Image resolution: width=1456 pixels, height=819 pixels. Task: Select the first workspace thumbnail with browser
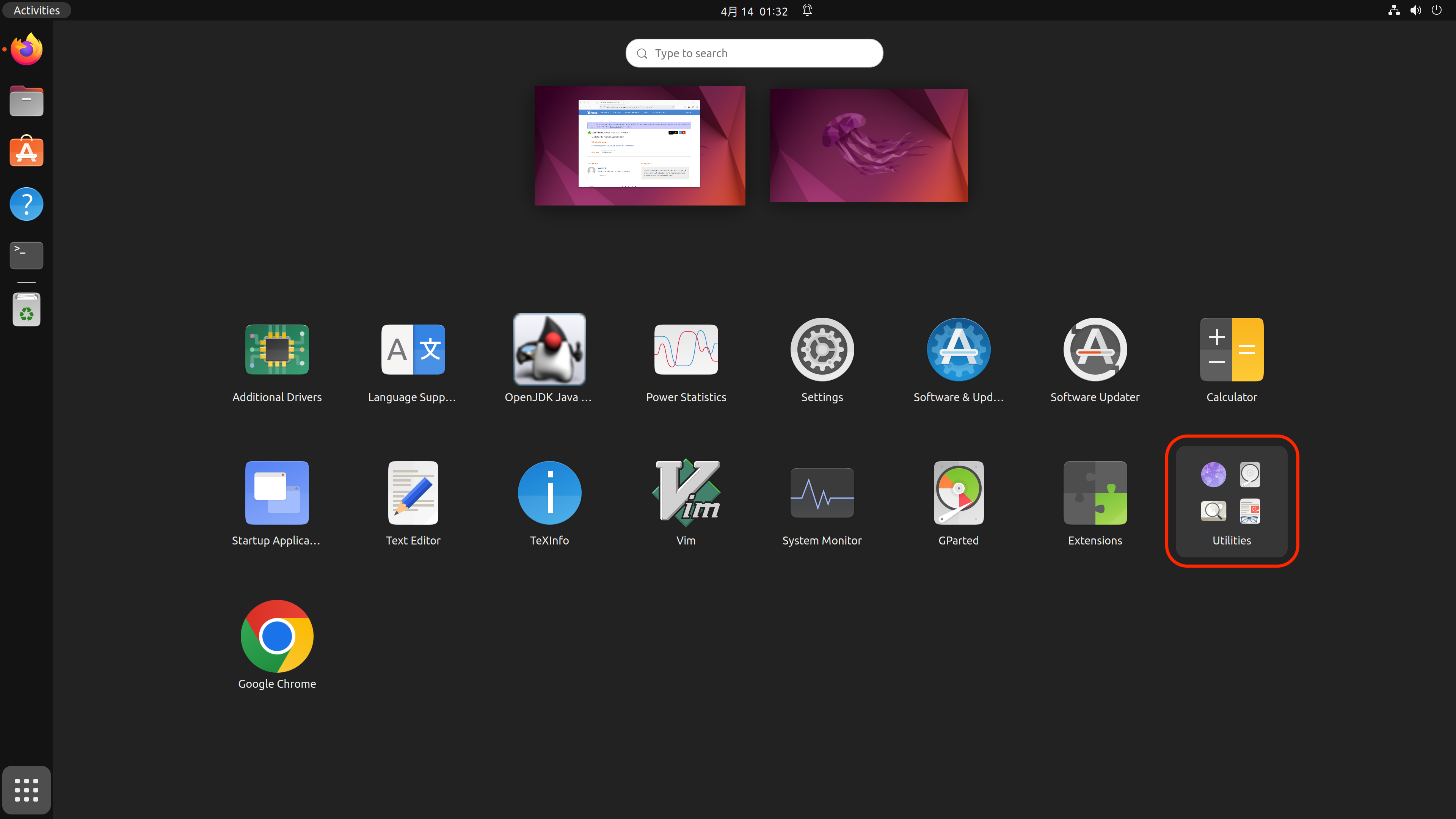click(x=639, y=145)
